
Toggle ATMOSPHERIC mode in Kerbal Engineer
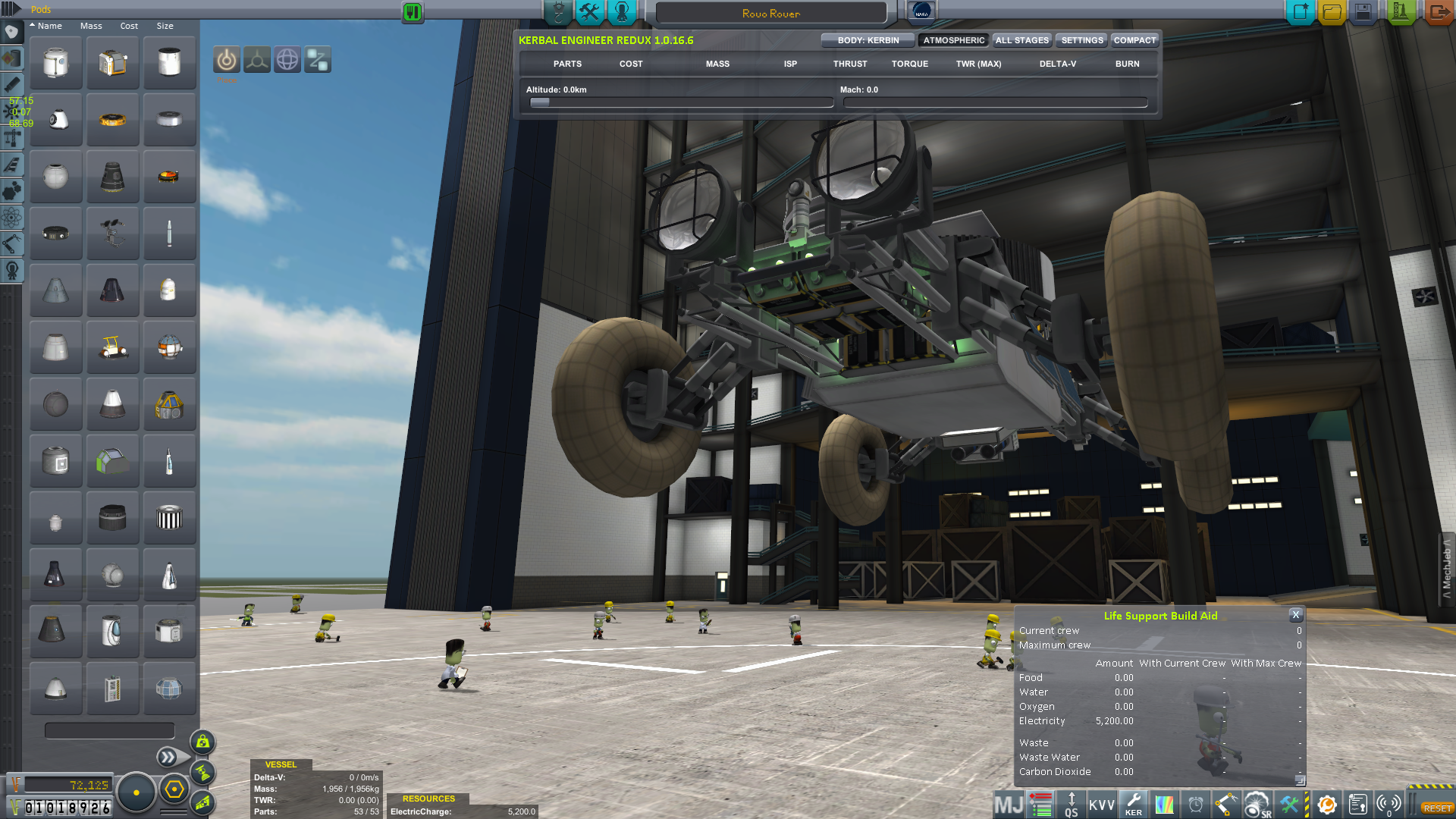coord(953,40)
